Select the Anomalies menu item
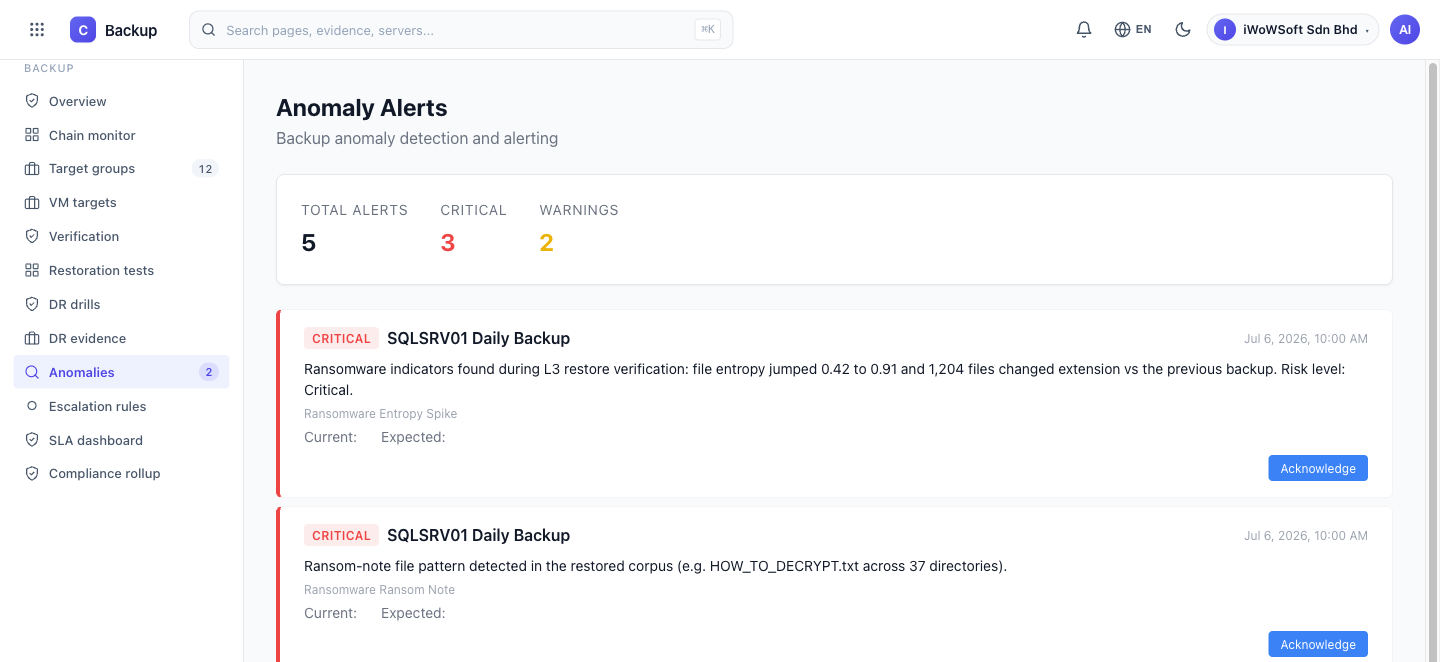 click(x=121, y=373)
